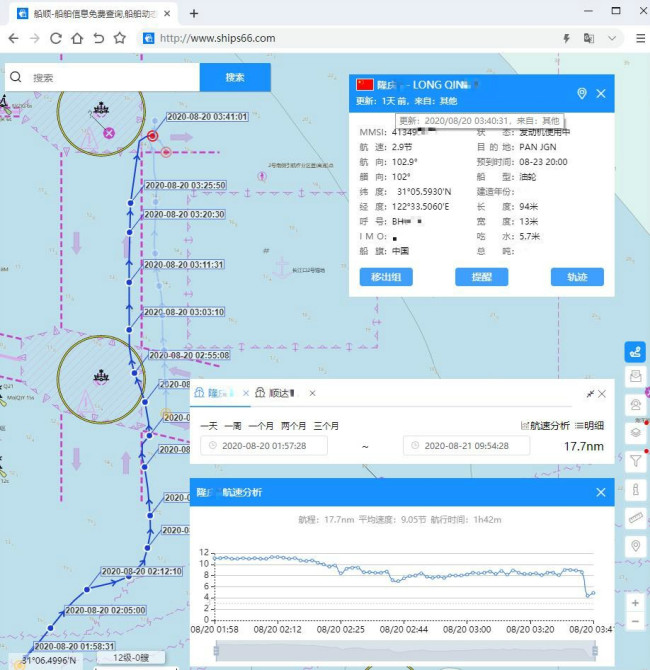Zoom out map with minus button
Viewport: 650px width, 670px height.
click(635, 621)
